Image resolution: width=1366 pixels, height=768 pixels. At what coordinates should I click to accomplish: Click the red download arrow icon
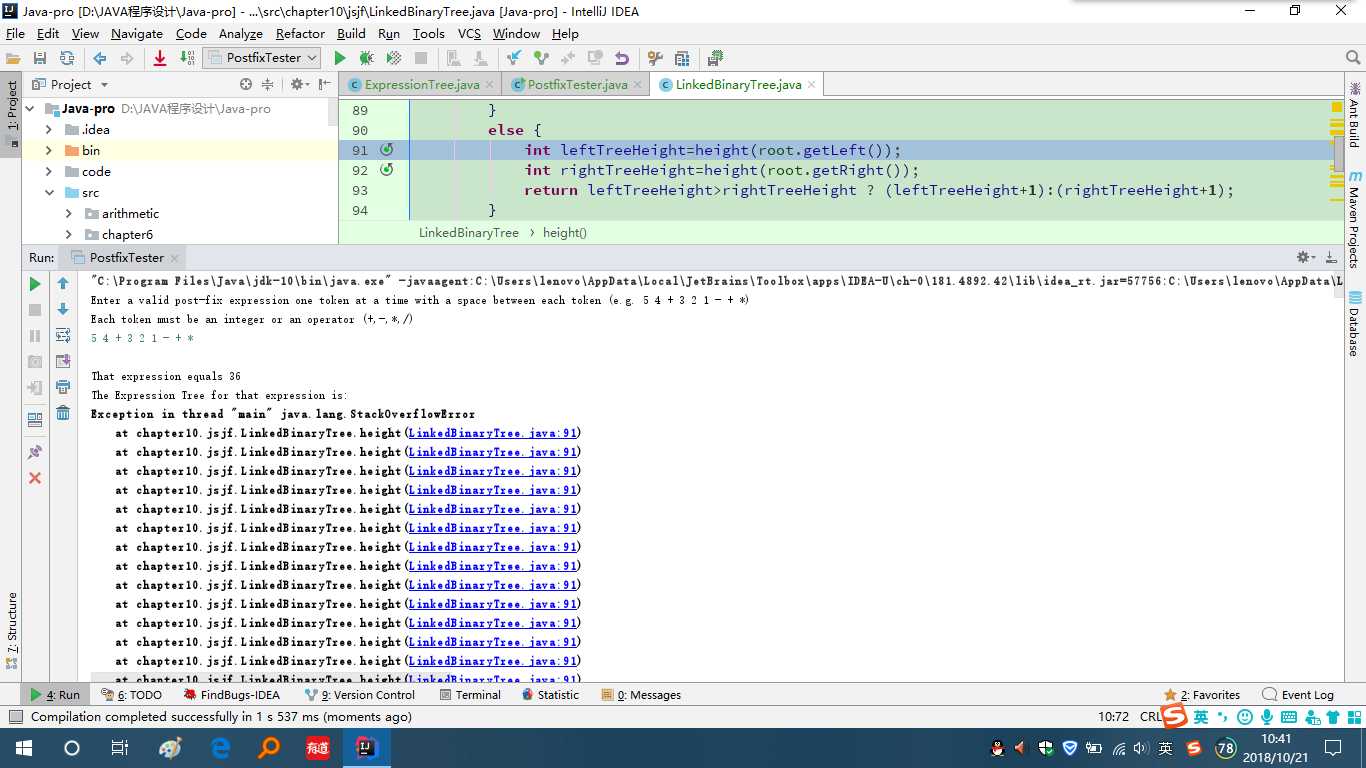[x=160, y=58]
